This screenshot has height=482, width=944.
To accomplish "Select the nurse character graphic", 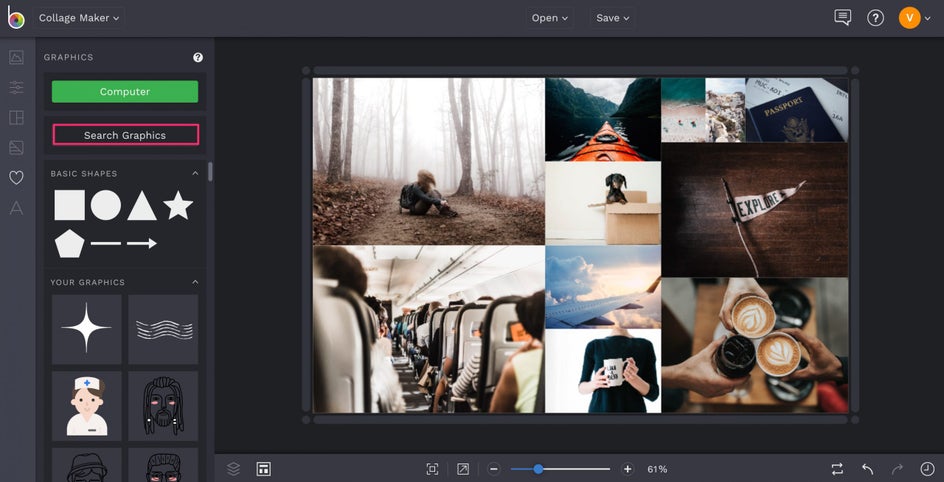I will click(87, 406).
